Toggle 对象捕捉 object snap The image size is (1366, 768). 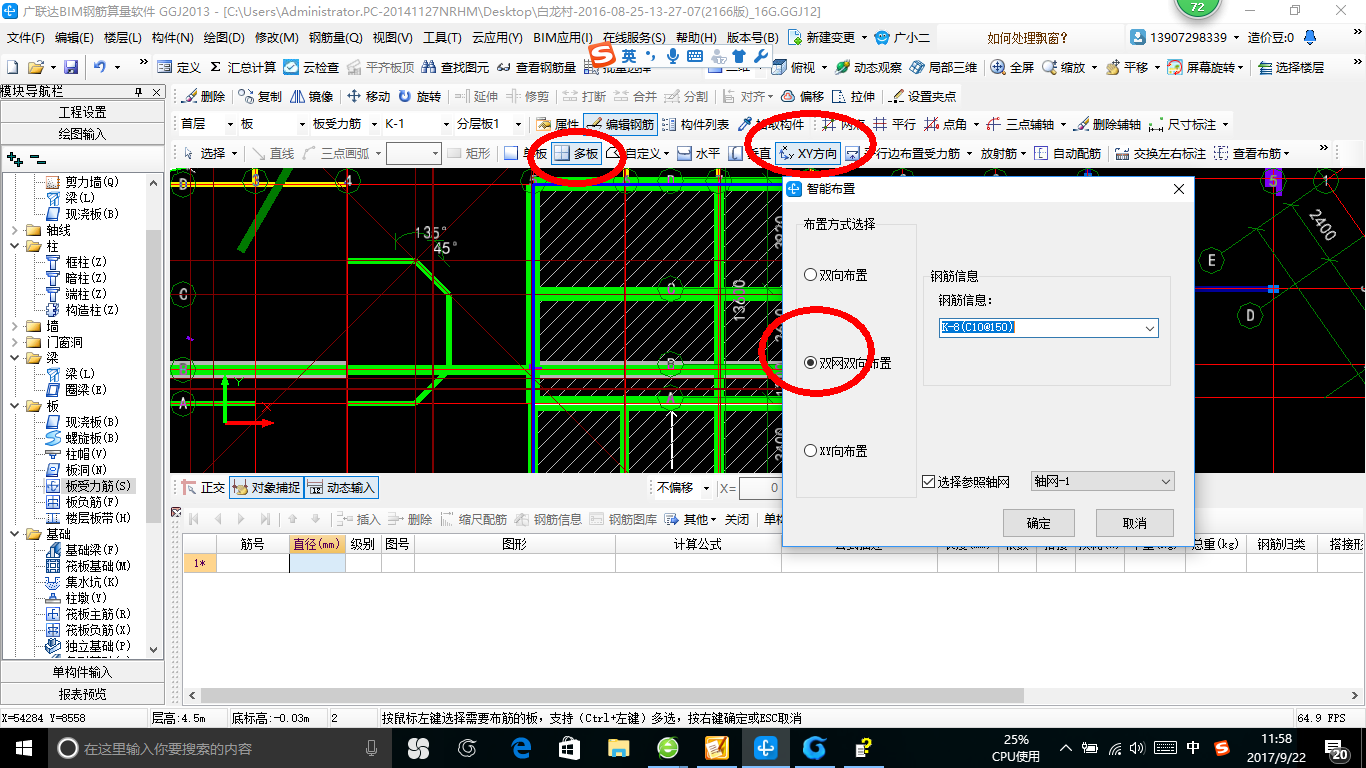pos(266,488)
